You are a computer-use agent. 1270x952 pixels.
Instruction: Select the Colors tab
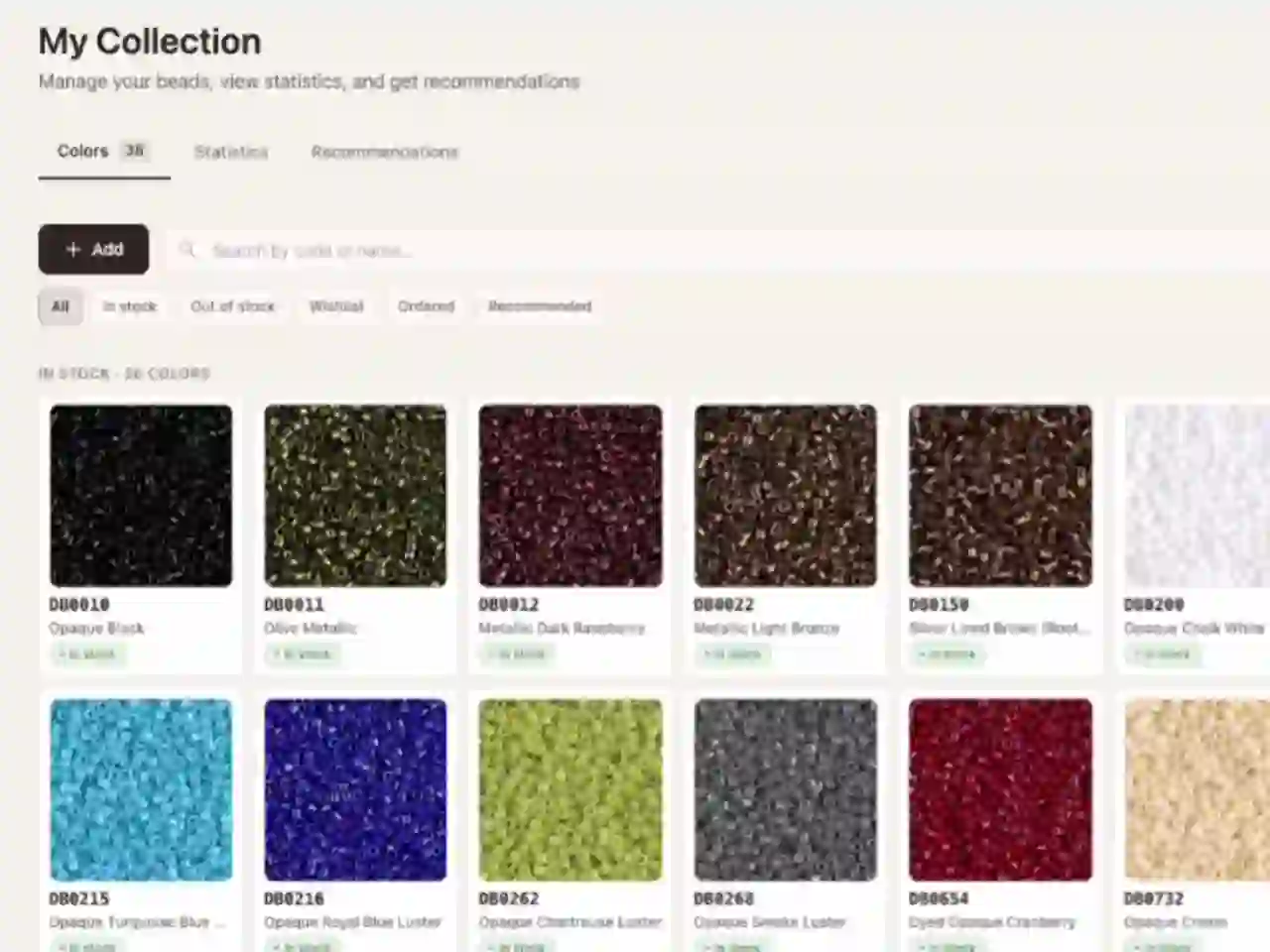click(x=82, y=151)
